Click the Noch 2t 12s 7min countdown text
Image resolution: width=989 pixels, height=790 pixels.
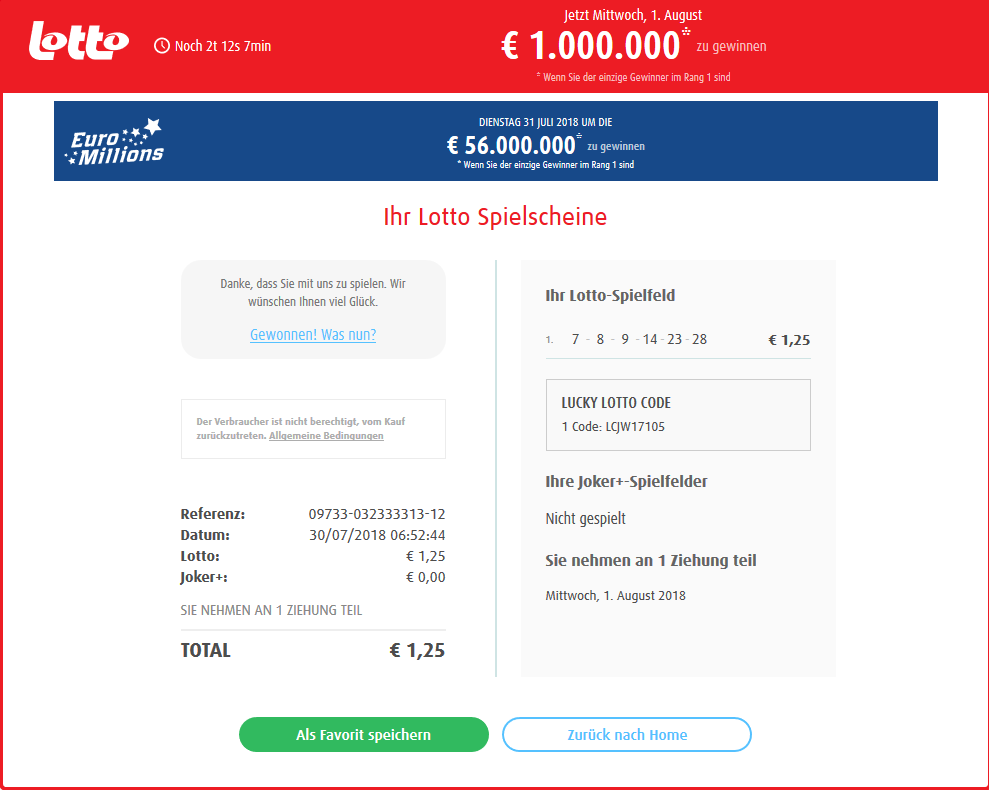point(223,46)
